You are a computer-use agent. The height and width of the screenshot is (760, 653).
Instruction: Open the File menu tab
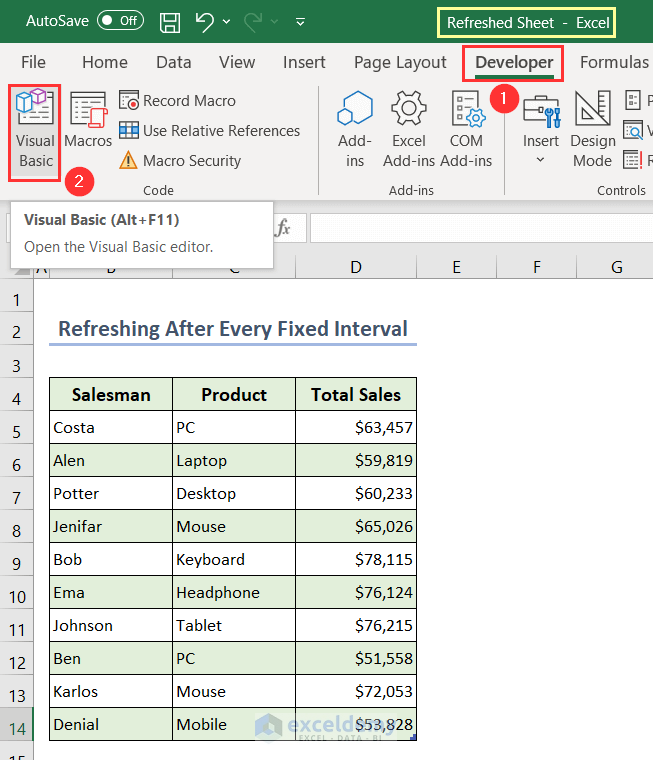(x=33, y=62)
